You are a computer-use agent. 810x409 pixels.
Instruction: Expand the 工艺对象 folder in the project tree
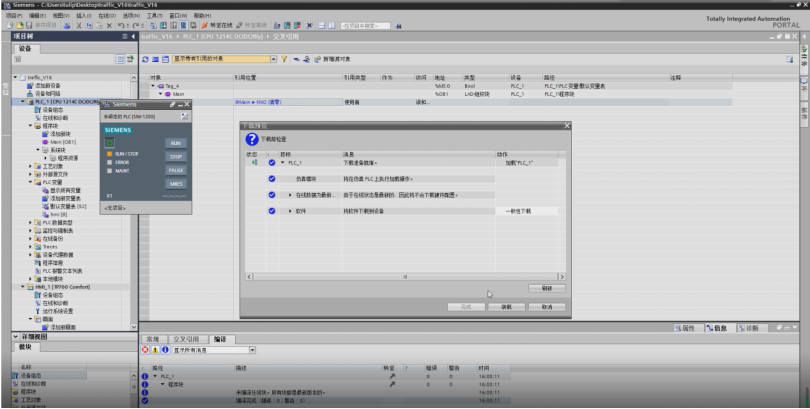[30, 166]
